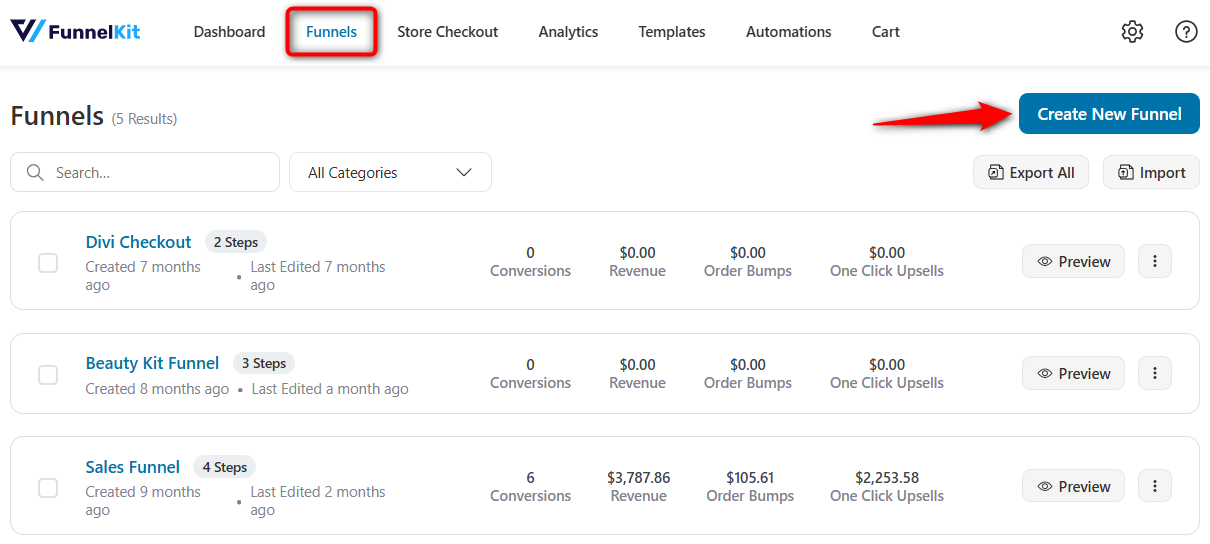
Task: Select the Divi Checkout checkbox
Action: click(48, 263)
